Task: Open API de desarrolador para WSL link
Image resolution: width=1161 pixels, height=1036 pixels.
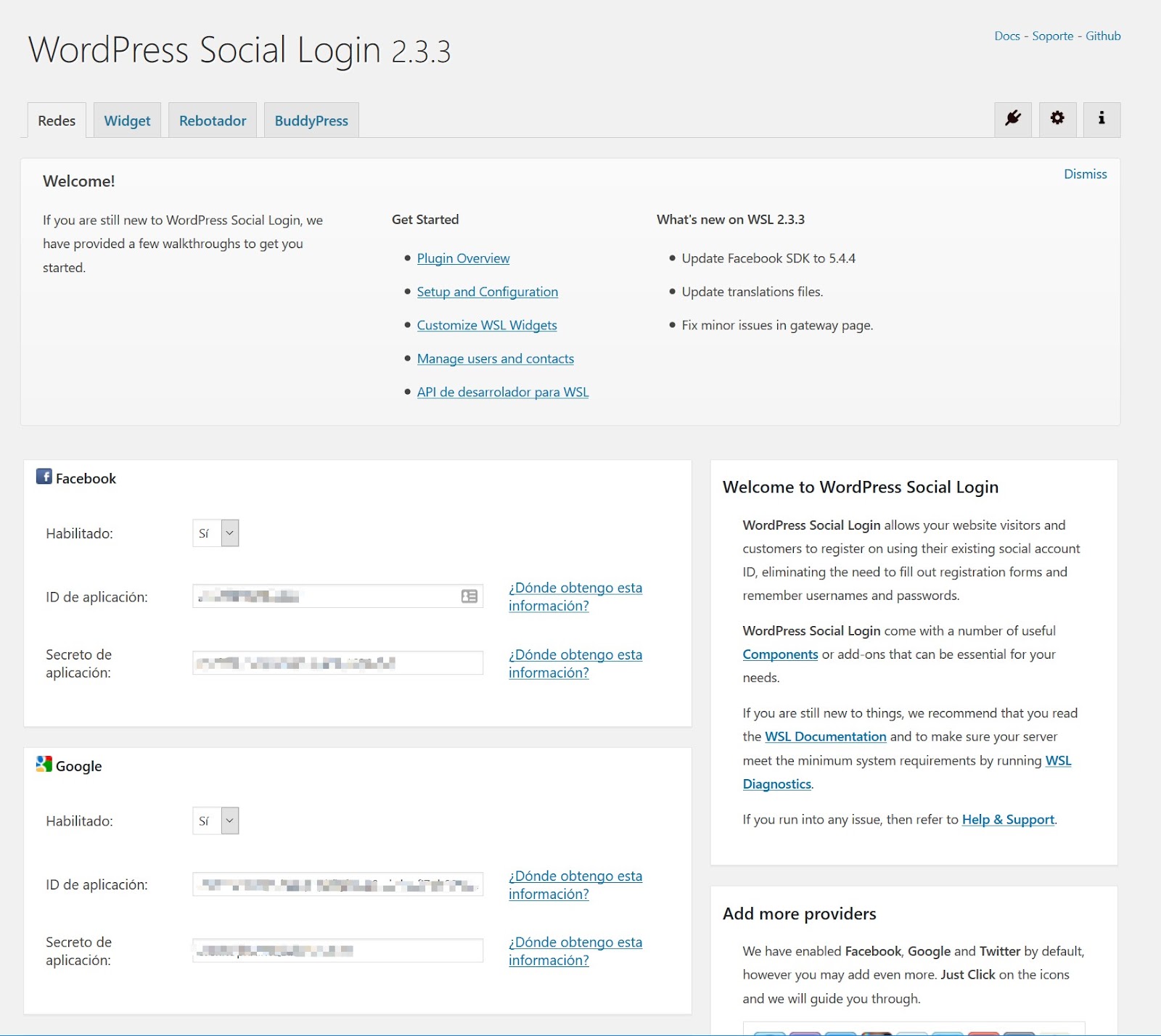Action: tap(503, 392)
